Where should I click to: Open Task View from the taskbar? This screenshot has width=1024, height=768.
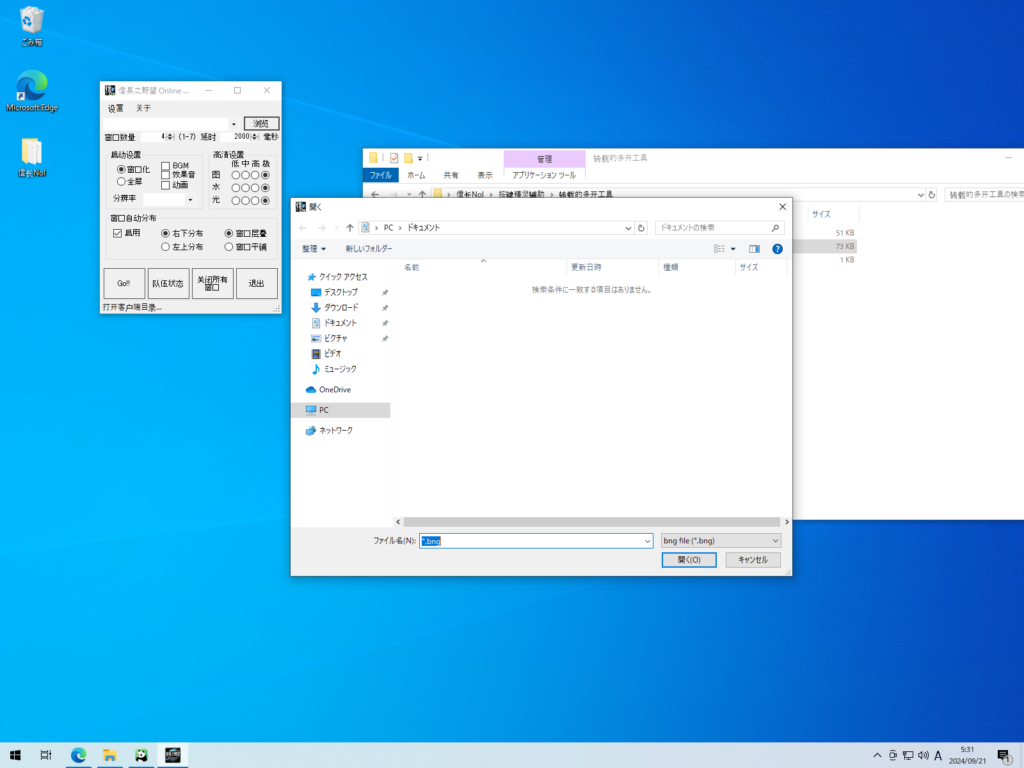pos(46,755)
